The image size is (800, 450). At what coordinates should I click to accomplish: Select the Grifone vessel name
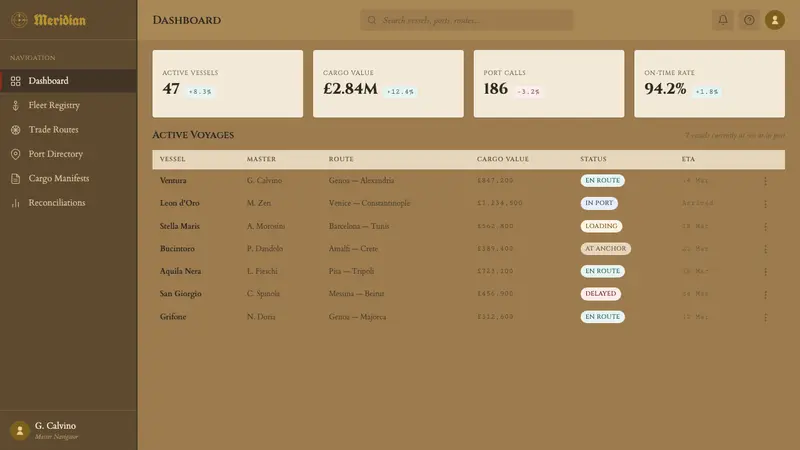(173, 317)
